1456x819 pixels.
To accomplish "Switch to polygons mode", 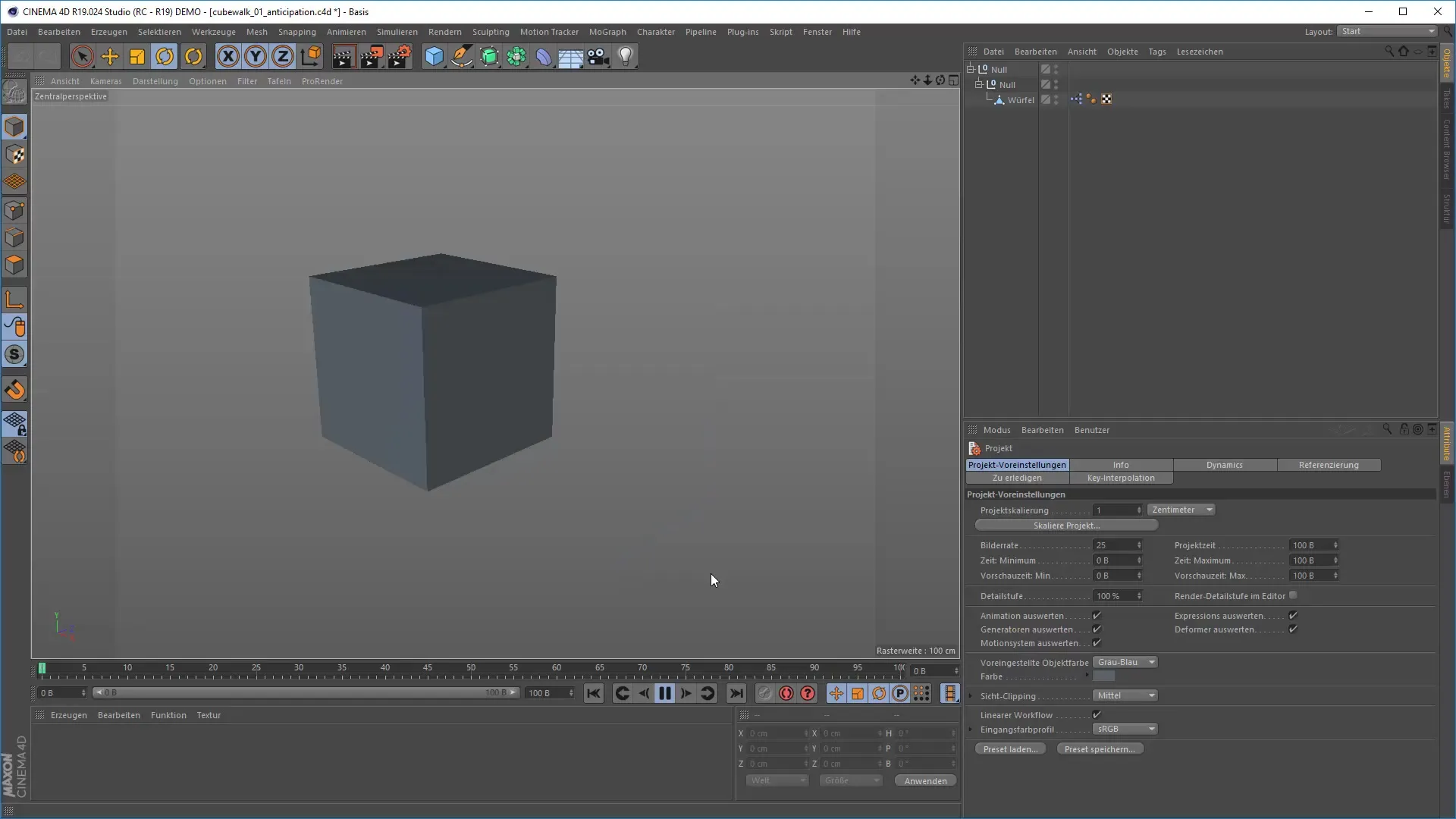I will click(x=14, y=265).
